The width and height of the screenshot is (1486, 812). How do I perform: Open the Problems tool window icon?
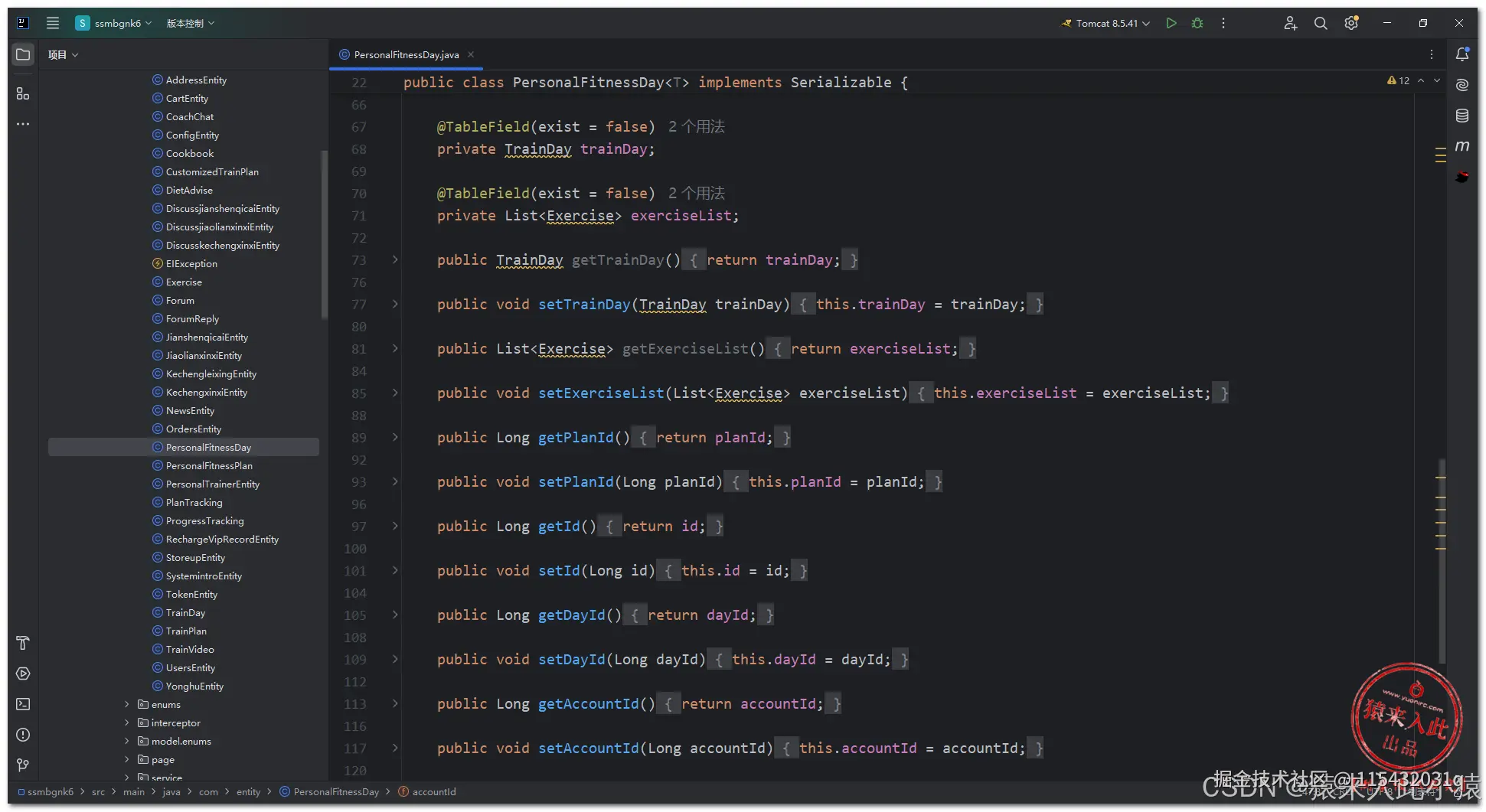(x=23, y=735)
